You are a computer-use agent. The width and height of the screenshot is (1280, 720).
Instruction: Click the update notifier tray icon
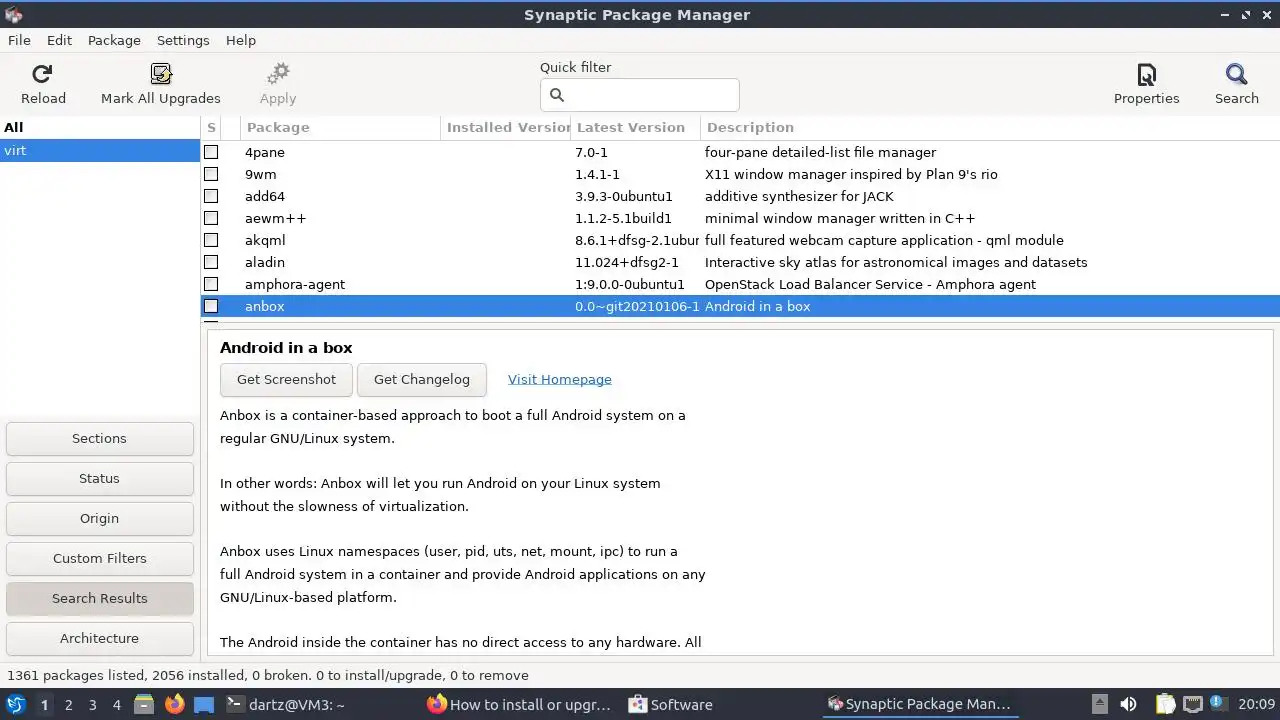pos(1219,704)
